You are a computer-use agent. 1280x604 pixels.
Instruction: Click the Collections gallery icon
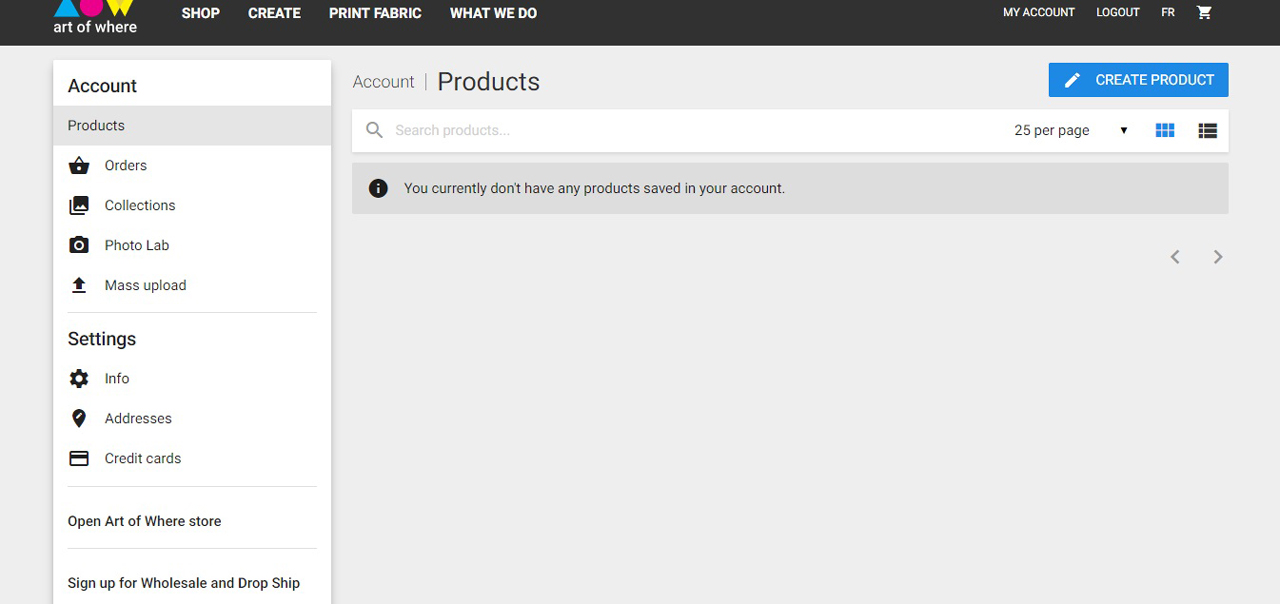[79, 206]
